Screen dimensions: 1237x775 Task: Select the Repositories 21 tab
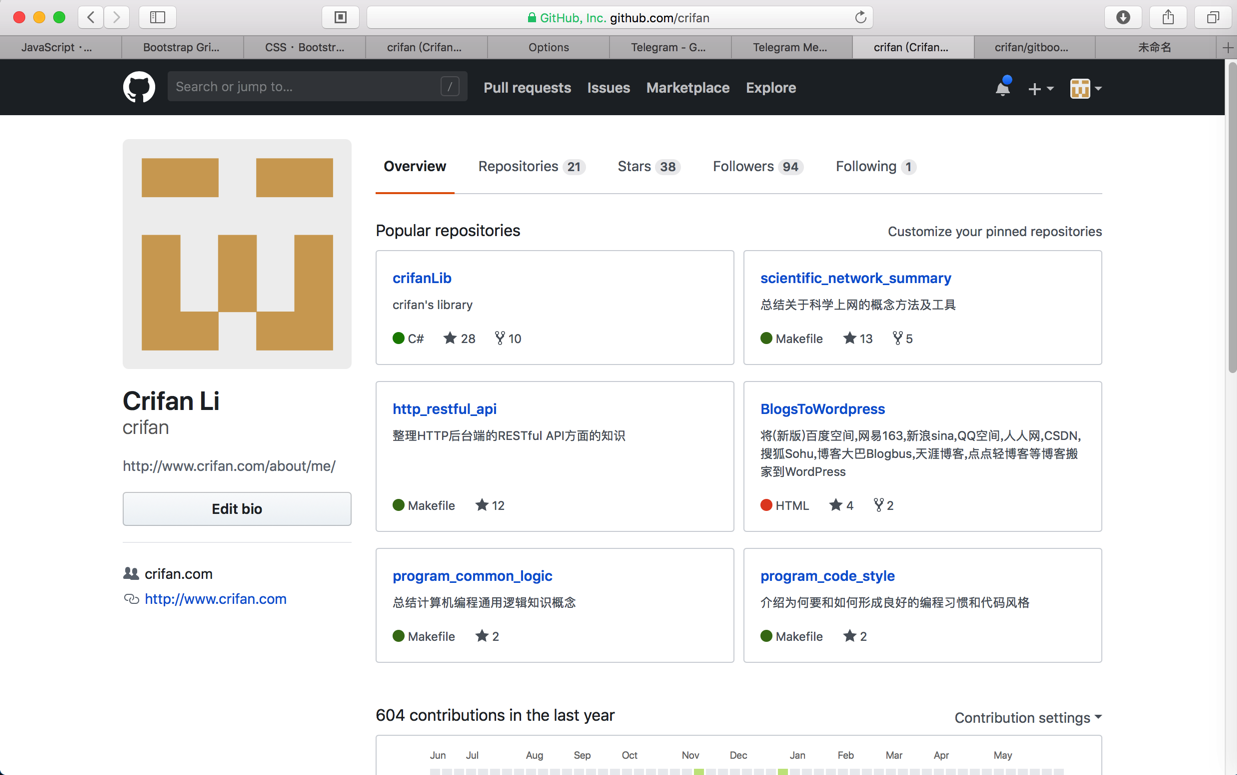click(531, 167)
